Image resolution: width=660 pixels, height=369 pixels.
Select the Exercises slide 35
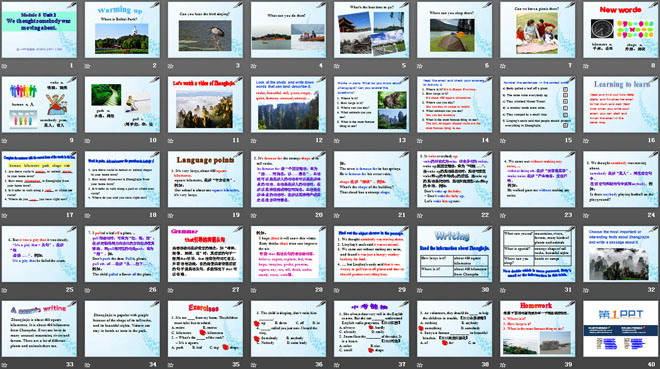pyautogui.click(x=205, y=329)
